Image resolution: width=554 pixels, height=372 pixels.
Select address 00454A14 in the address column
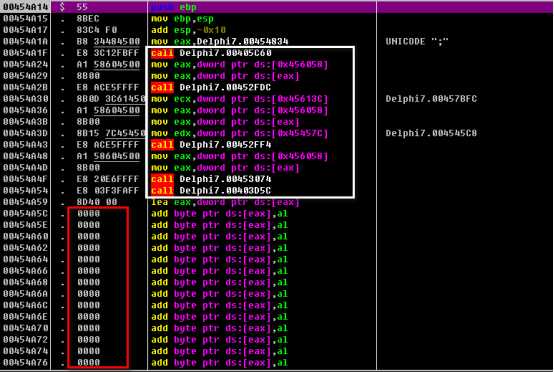pos(25,7)
